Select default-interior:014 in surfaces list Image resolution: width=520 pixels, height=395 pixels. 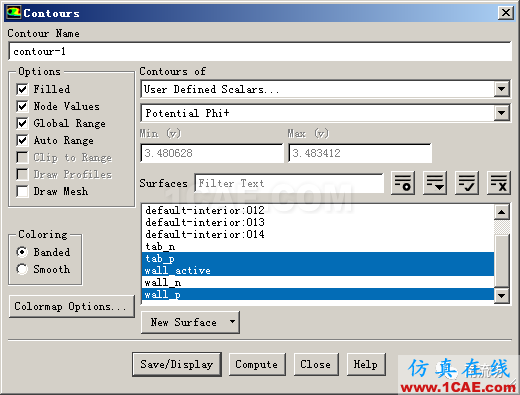tap(318, 234)
